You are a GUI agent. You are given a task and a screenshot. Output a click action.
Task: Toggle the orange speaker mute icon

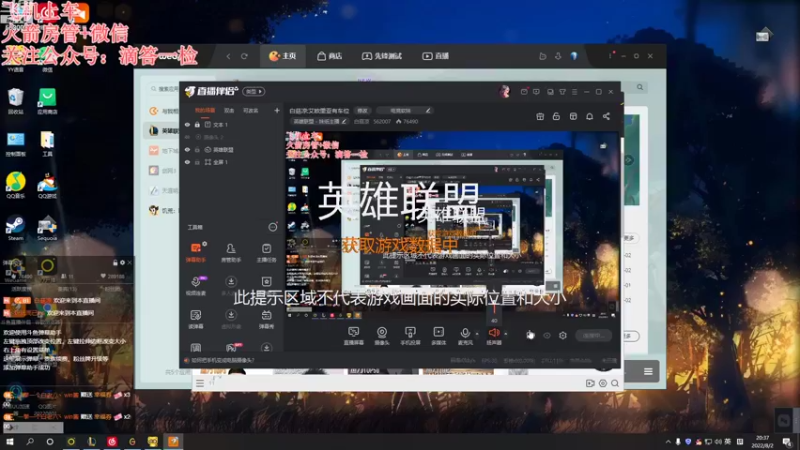[x=493, y=333]
